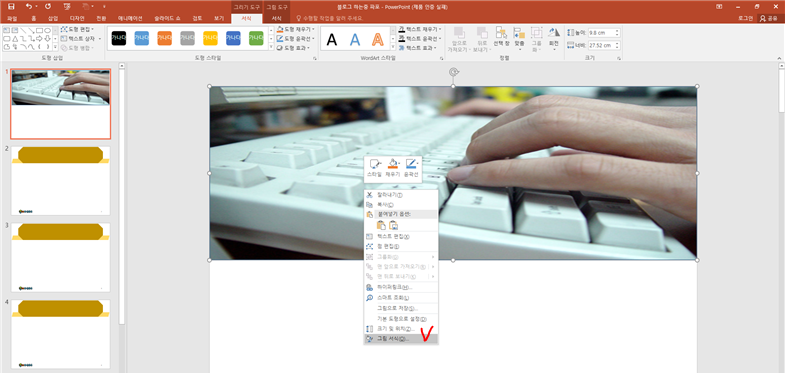Open the 도형 스타일 group dialog launcher
Viewport: 785px width, 373px height.
tap(315, 59)
